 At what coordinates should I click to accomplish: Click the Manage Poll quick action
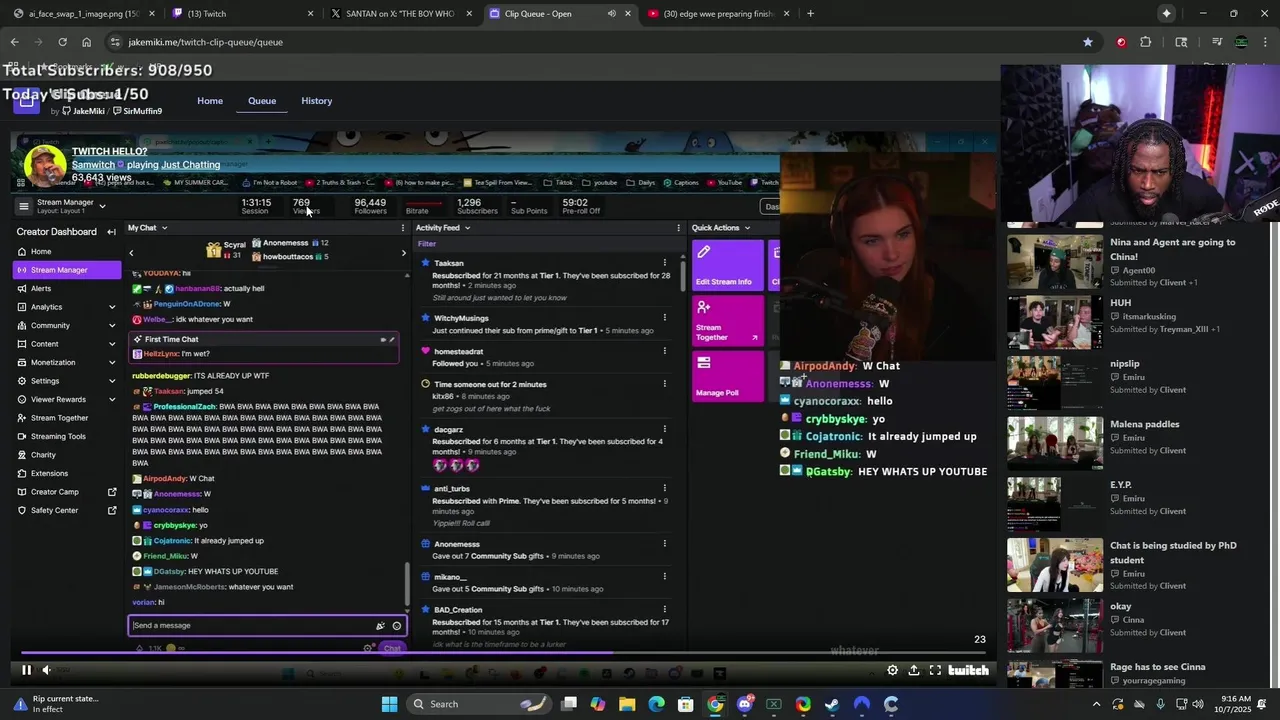(727, 376)
